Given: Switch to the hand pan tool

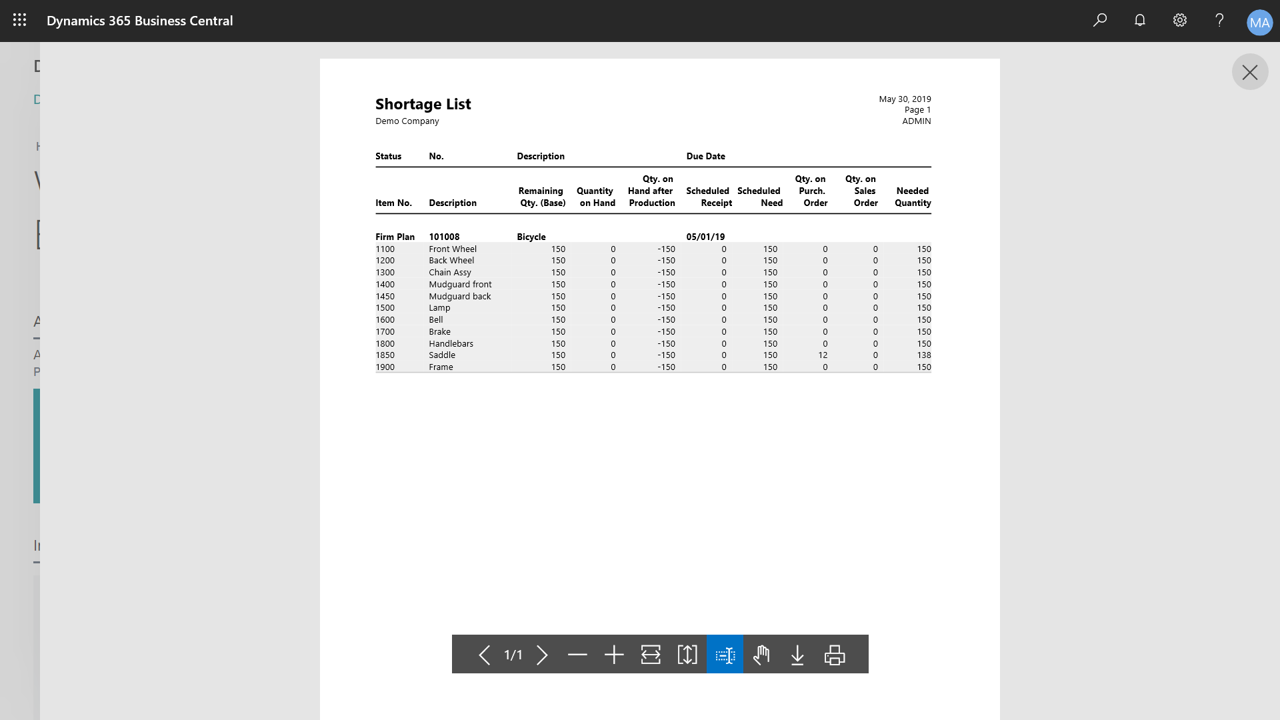Looking at the screenshot, I should [761, 655].
